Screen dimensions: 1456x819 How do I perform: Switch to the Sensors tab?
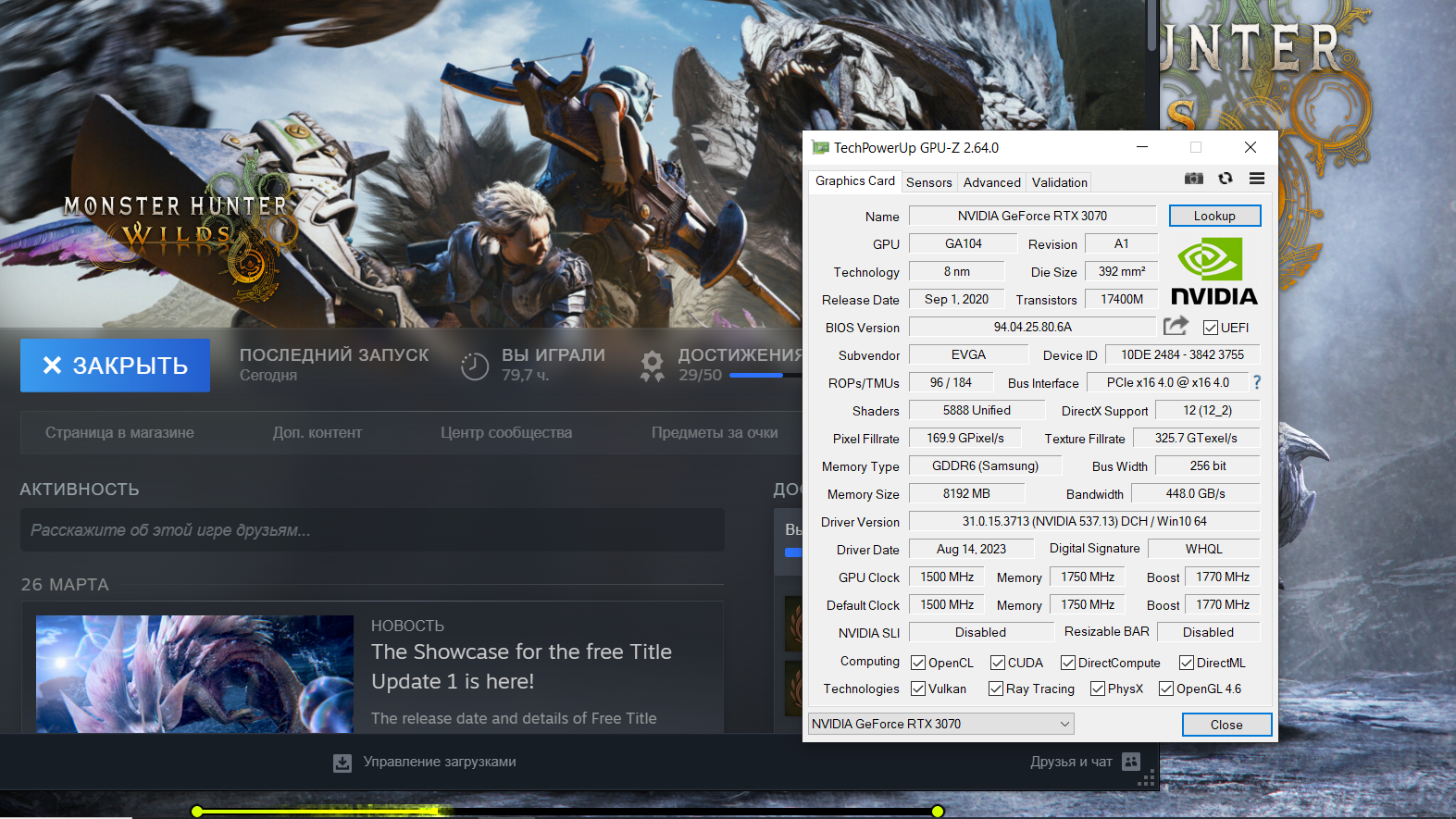(x=928, y=182)
